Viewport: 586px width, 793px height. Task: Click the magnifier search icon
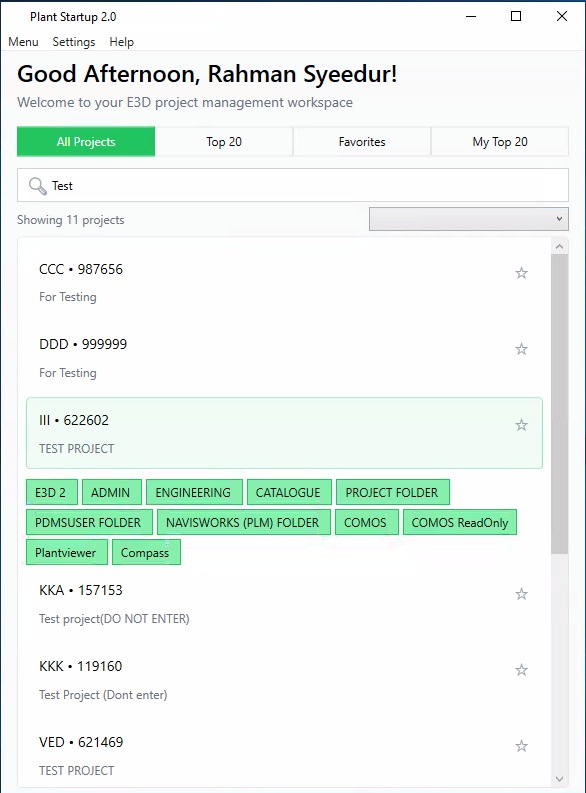[37, 186]
